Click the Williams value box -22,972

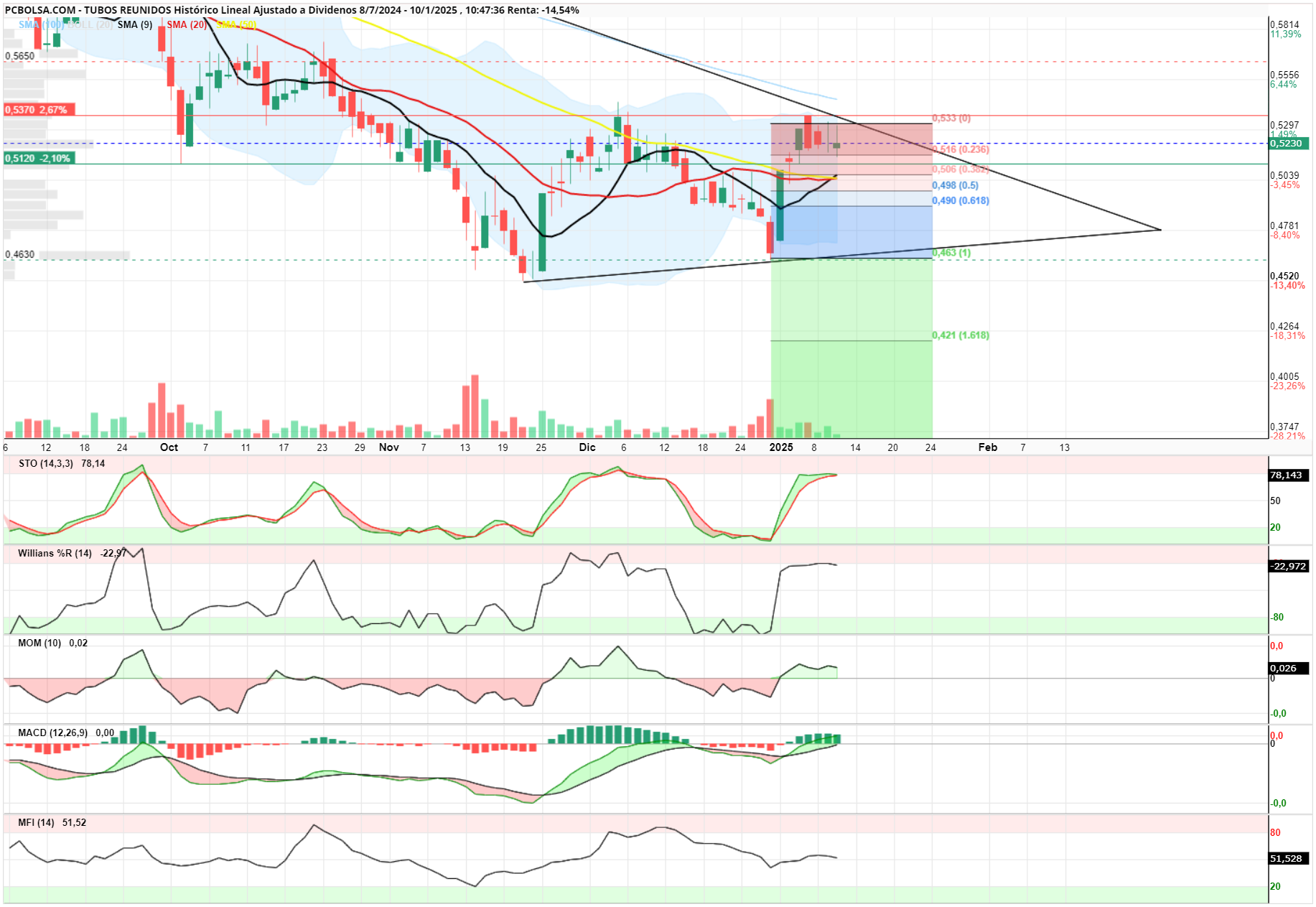pos(1289,566)
